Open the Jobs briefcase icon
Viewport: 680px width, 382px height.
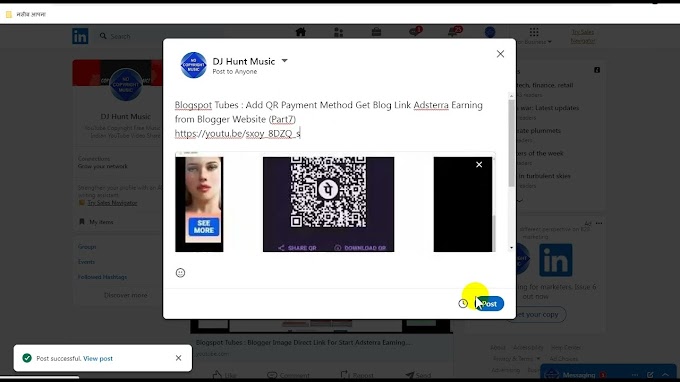click(x=376, y=32)
